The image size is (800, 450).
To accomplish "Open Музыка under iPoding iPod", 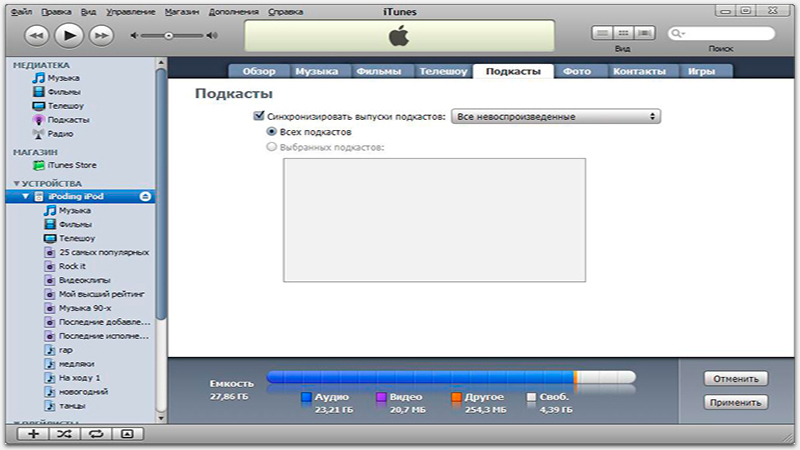I will pos(67,210).
